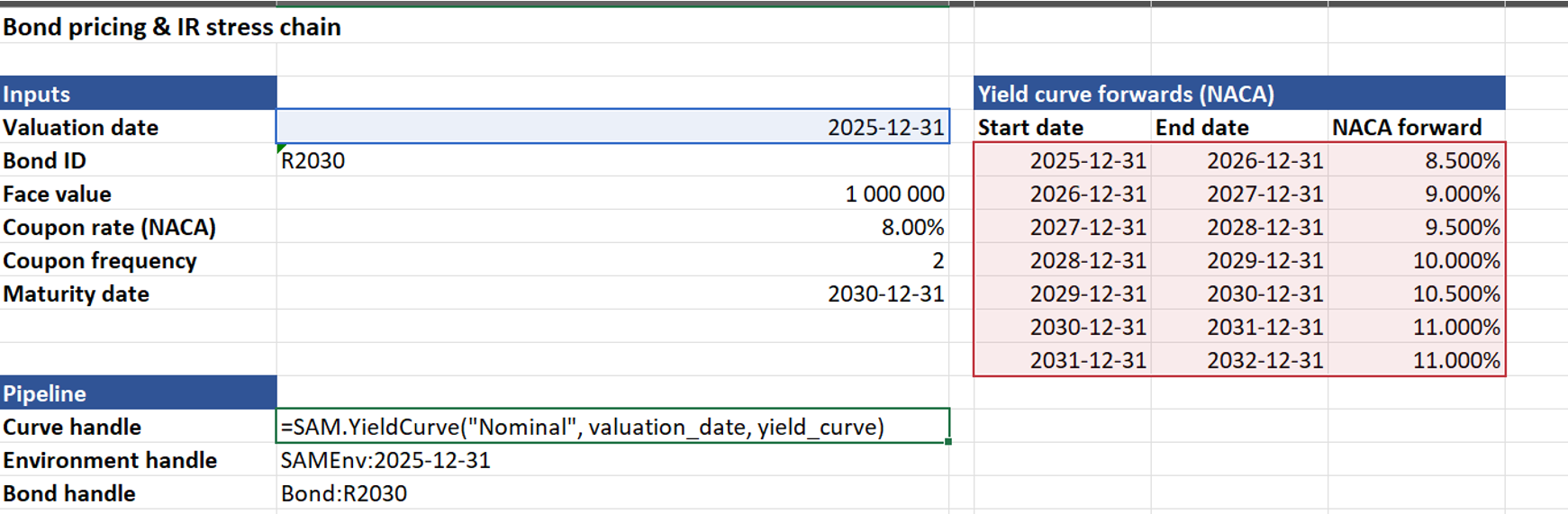Click the coupon rate value 8.00%

click(612, 227)
